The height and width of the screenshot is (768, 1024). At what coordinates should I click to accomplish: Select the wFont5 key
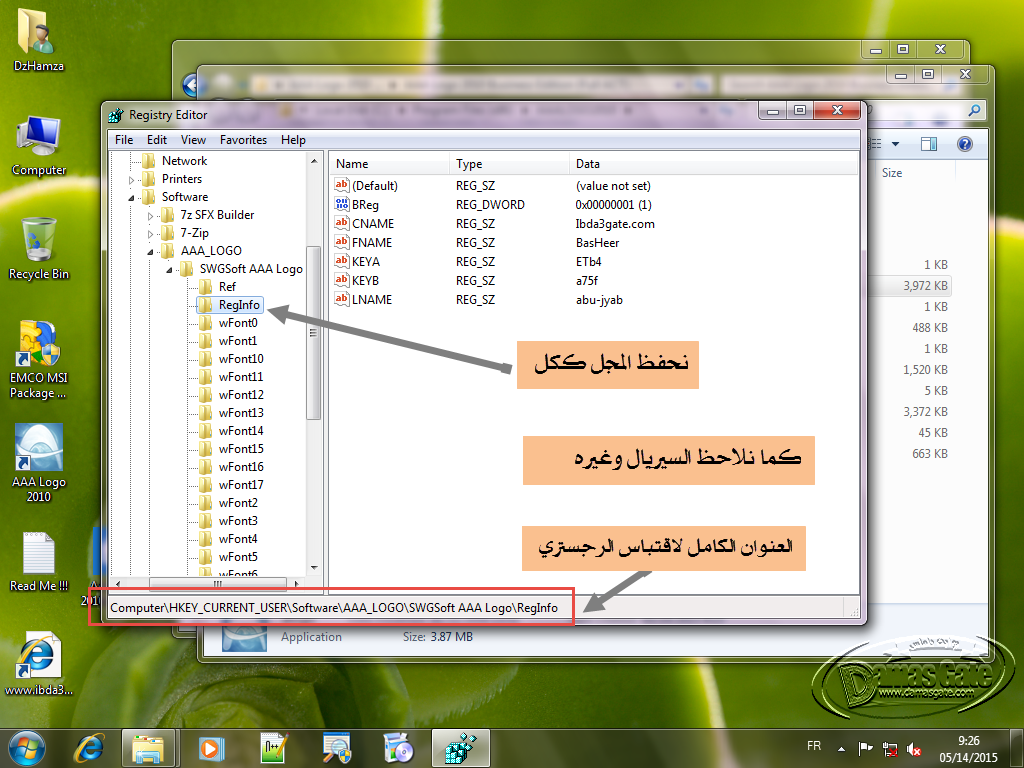238,556
